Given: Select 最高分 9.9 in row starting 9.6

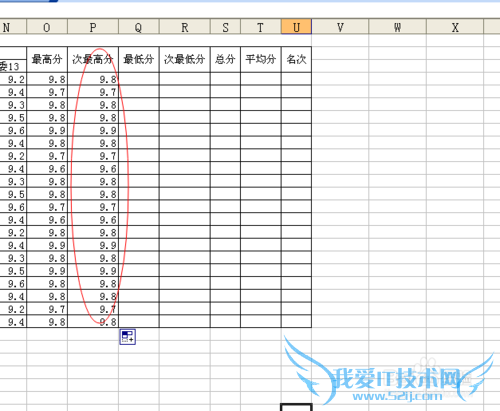Looking at the screenshot, I should tap(47, 130).
